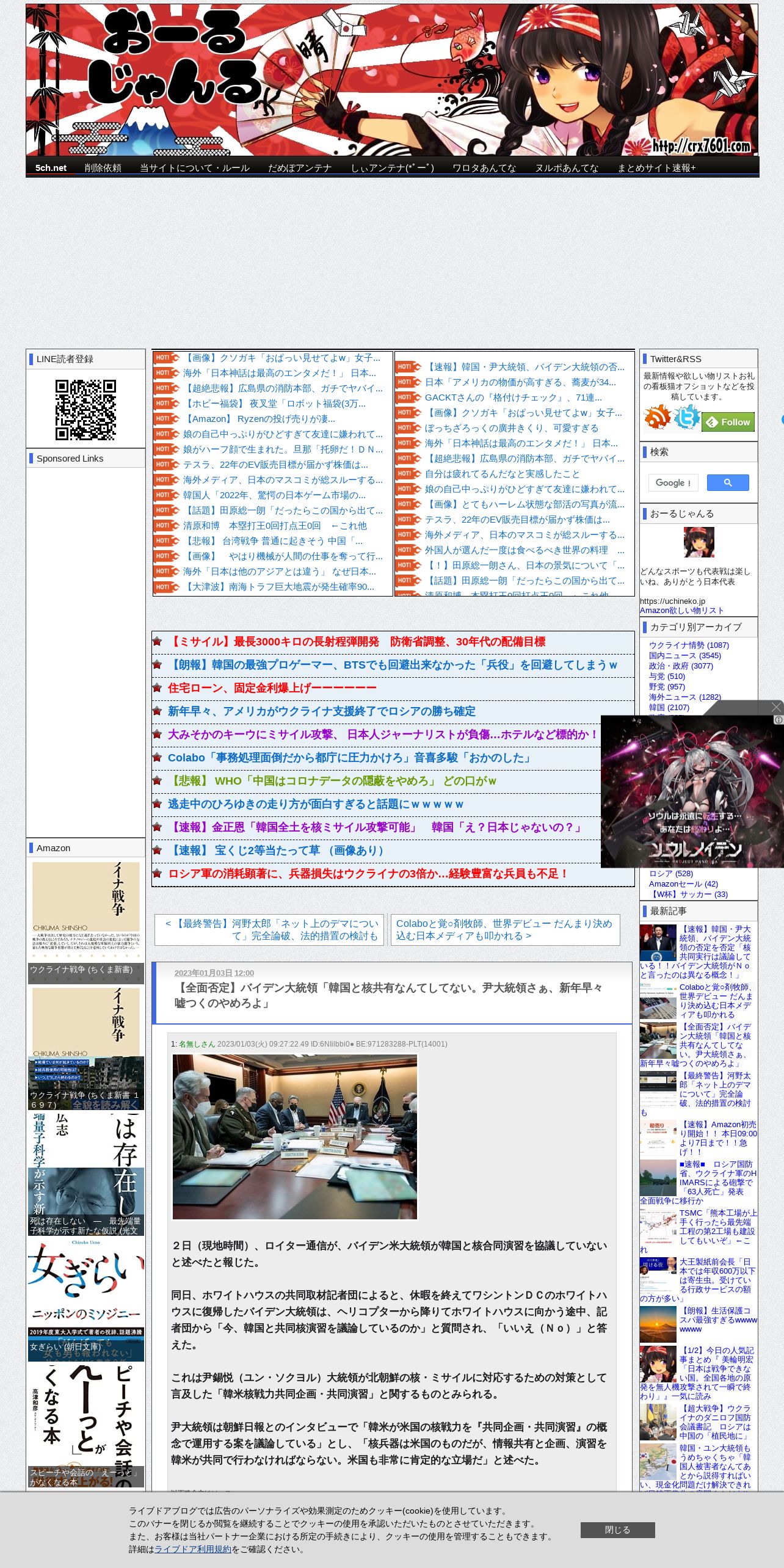The width and height of the screenshot is (784, 1568).
Task: Open the ワロタあんてな menu item
Action: [484, 168]
